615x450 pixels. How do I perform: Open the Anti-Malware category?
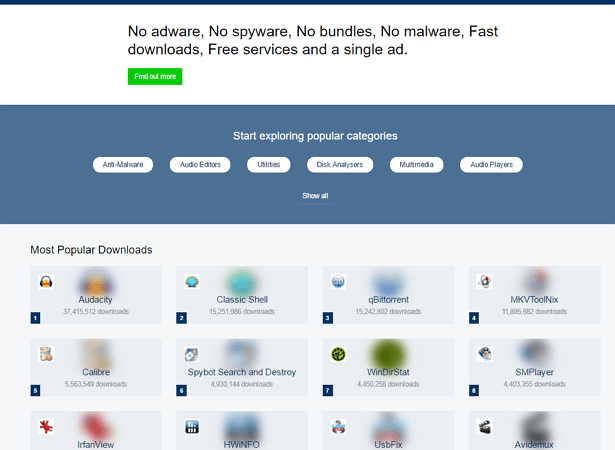coord(123,165)
